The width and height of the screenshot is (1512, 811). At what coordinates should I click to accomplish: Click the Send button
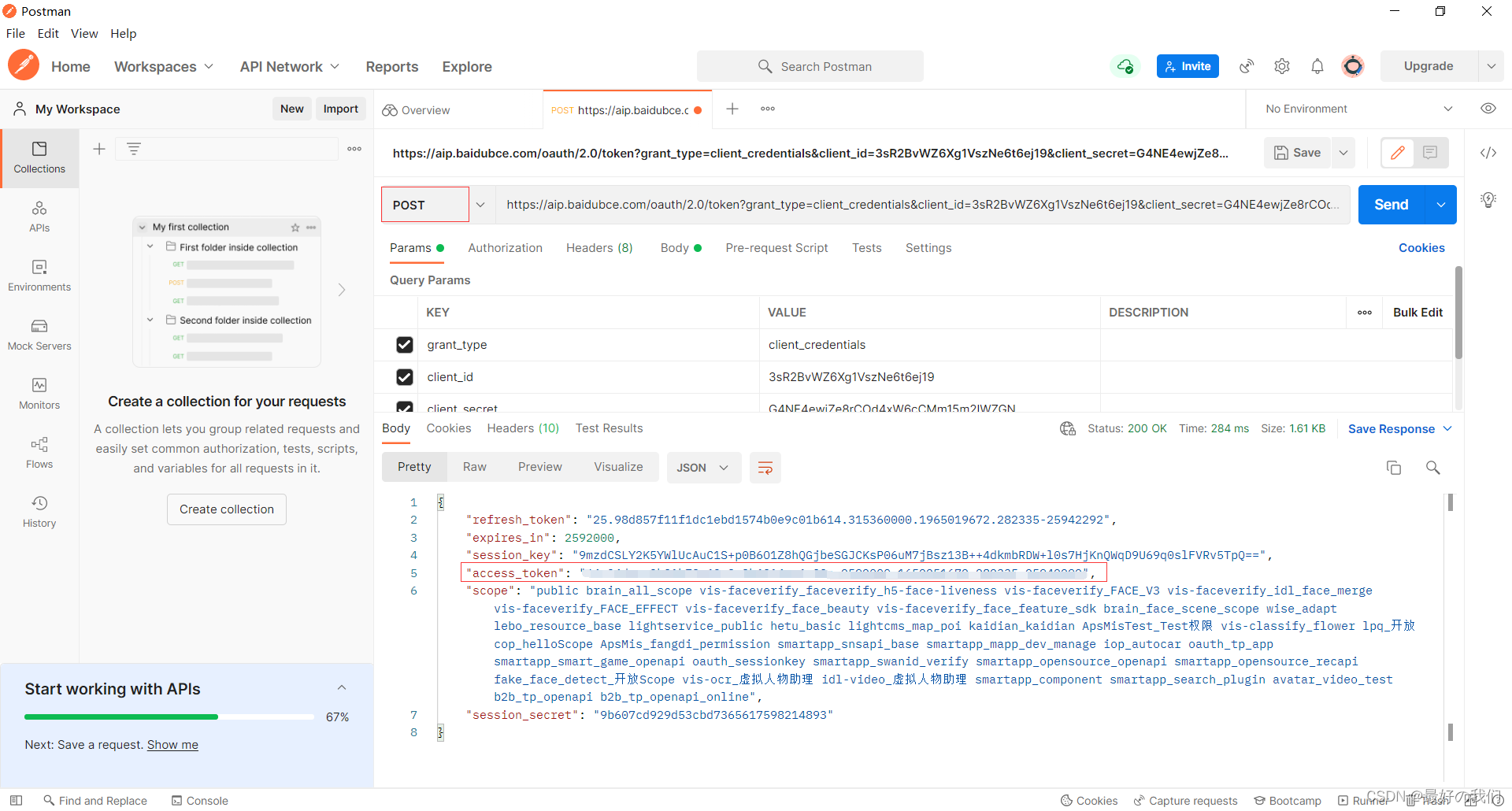pyautogui.click(x=1392, y=205)
